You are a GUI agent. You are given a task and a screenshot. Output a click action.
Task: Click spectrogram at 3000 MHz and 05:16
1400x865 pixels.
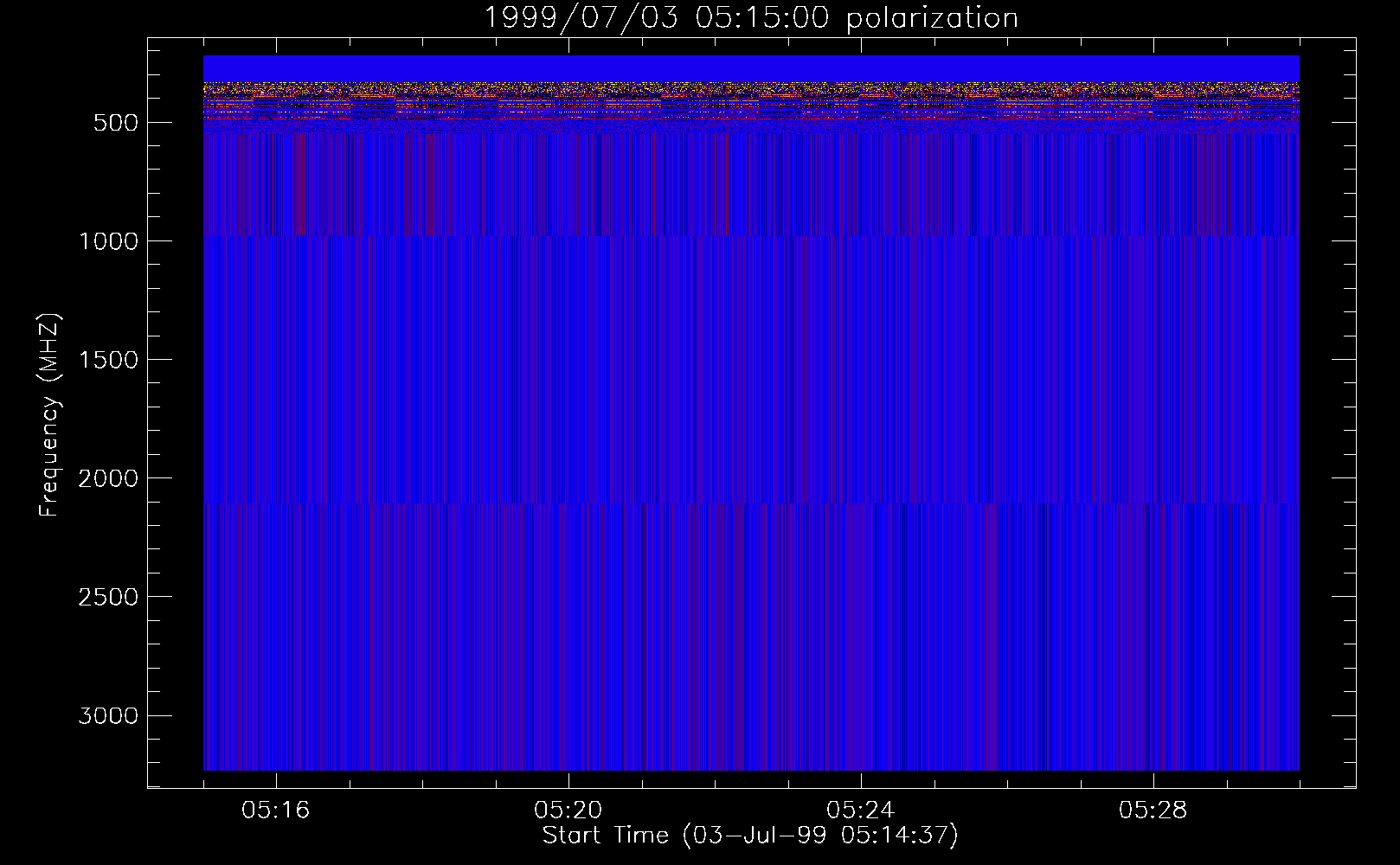coord(276,715)
